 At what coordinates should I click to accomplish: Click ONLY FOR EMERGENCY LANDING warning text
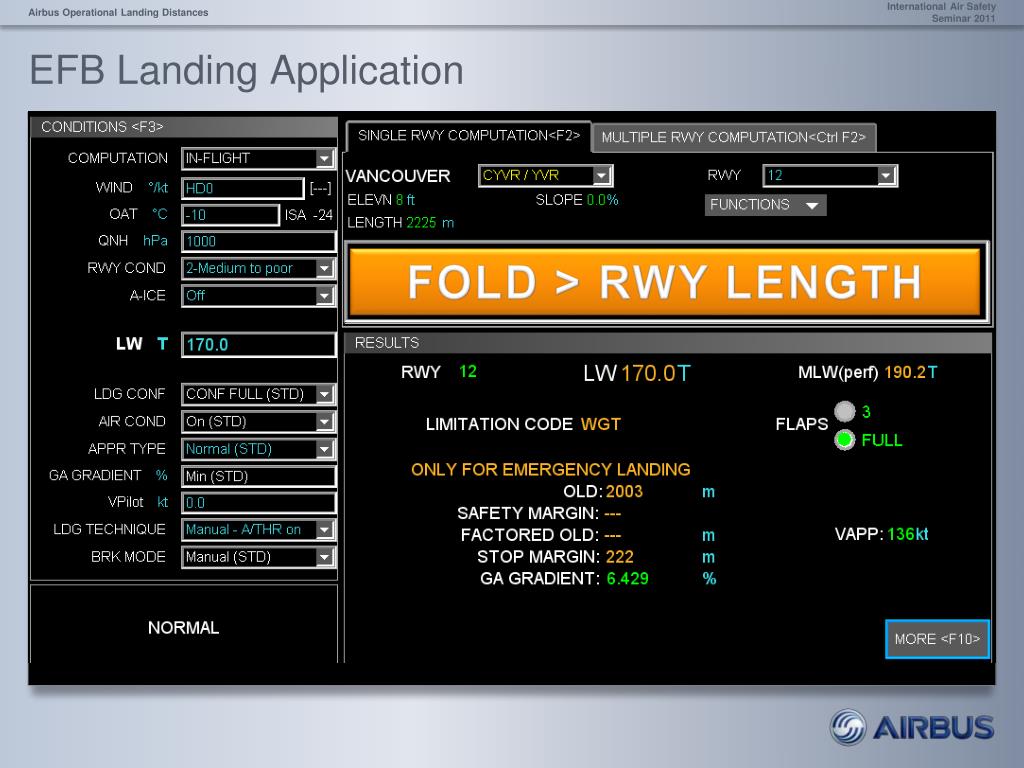[x=551, y=470]
